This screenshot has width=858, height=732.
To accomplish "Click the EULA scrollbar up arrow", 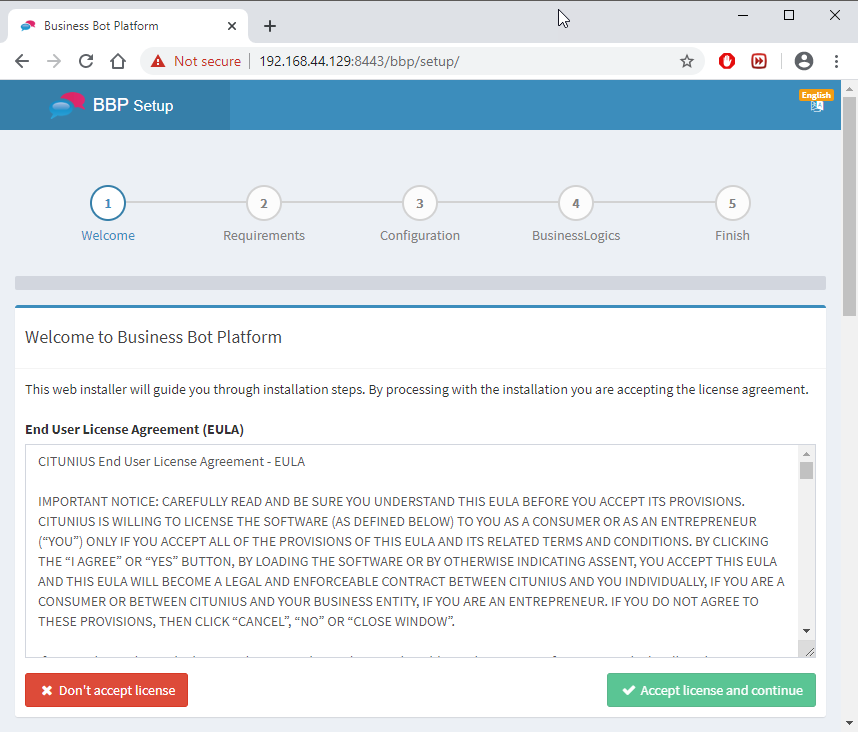I will (x=806, y=454).
